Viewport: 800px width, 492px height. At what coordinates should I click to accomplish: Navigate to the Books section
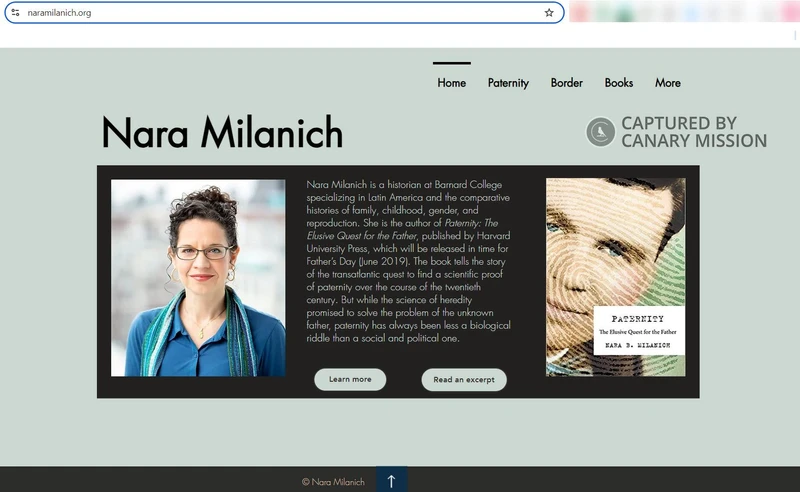[619, 83]
